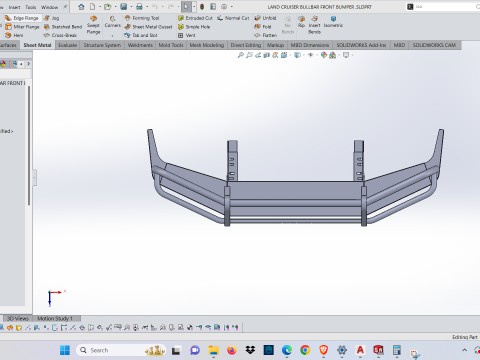Image resolution: width=480 pixels, height=360 pixels.
Task: Click the Home icon in top toolbar
Action: (x=81, y=7)
